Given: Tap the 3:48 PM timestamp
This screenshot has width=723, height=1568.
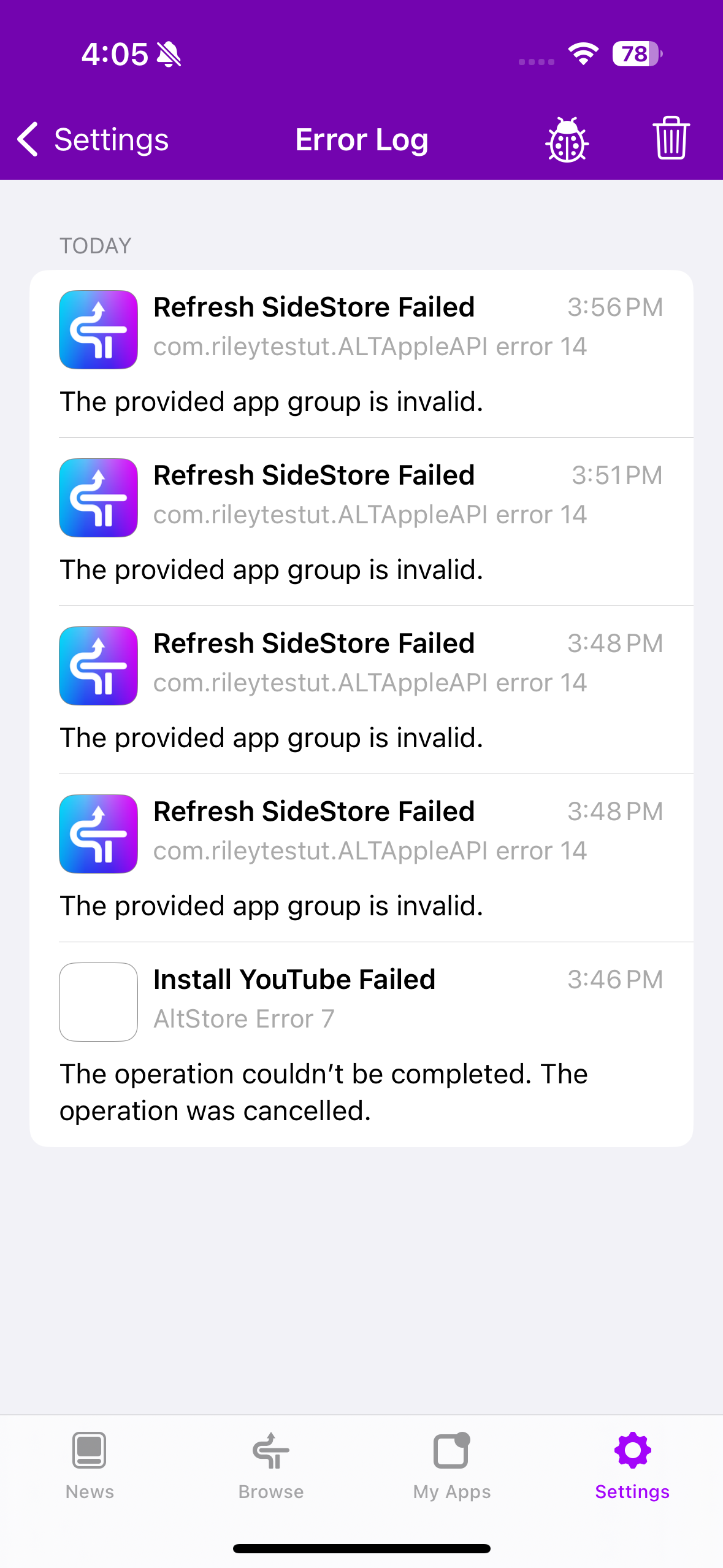Looking at the screenshot, I should (x=616, y=644).
